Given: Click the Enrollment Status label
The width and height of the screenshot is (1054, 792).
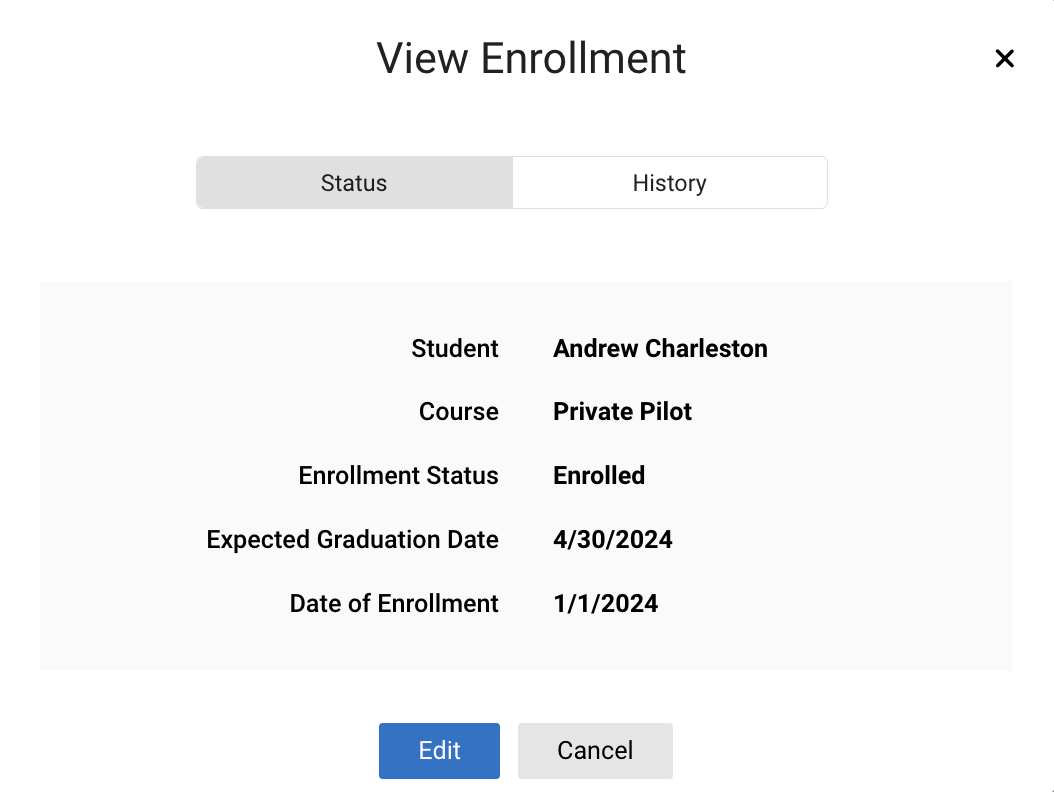Looking at the screenshot, I should click(x=398, y=476).
